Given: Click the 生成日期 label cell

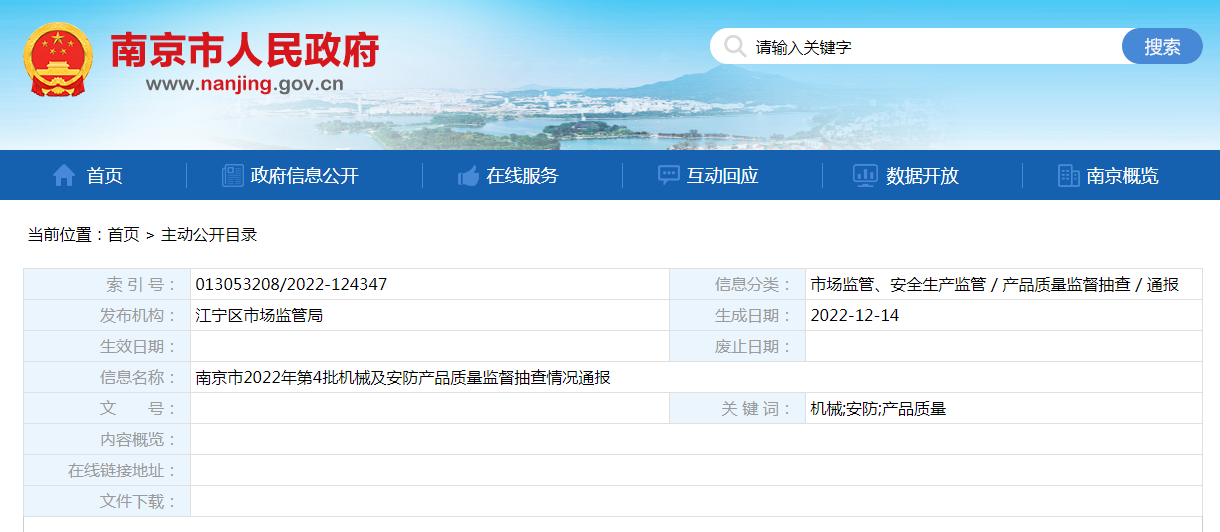Looking at the screenshot, I should pyautogui.click(x=737, y=315).
